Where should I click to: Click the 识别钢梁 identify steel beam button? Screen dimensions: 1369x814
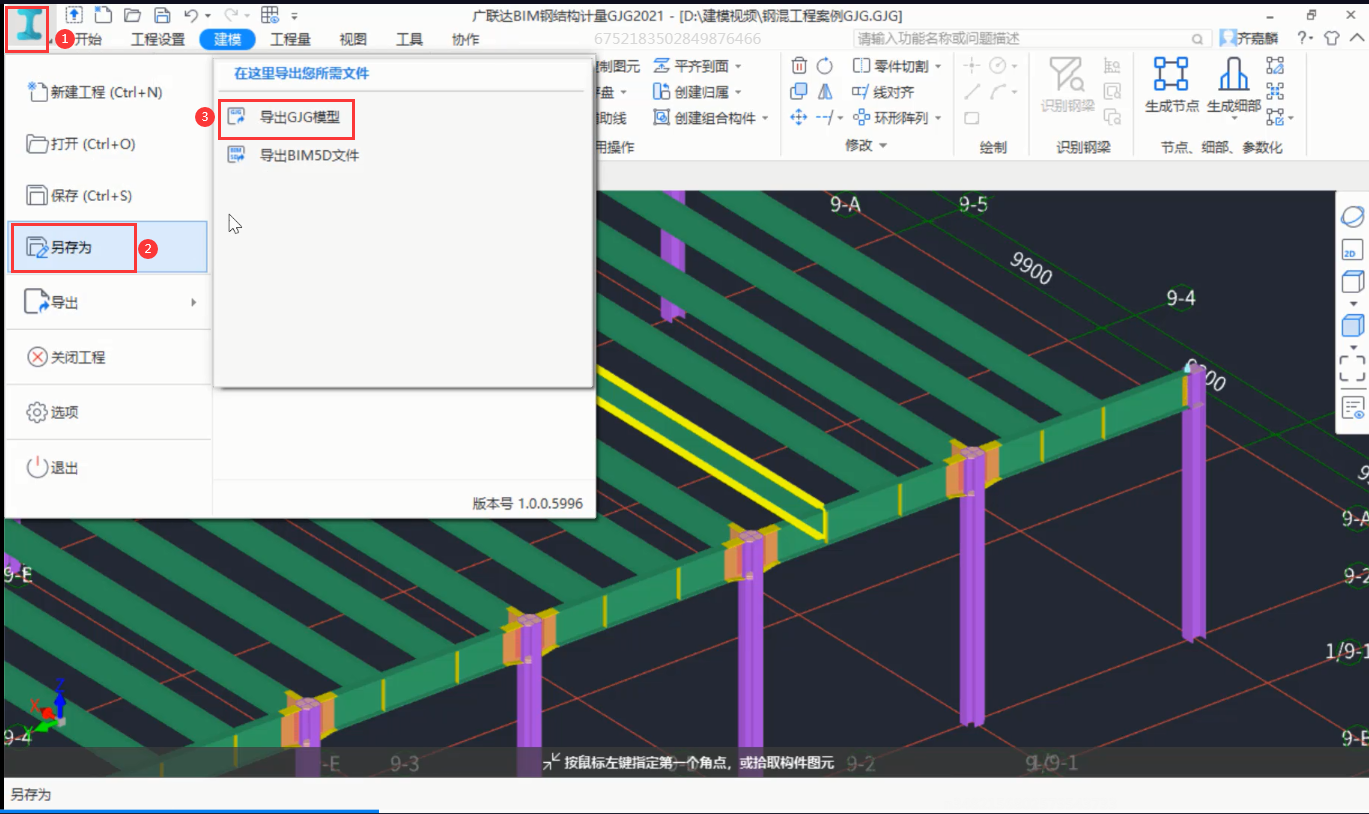(x=1067, y=84)
